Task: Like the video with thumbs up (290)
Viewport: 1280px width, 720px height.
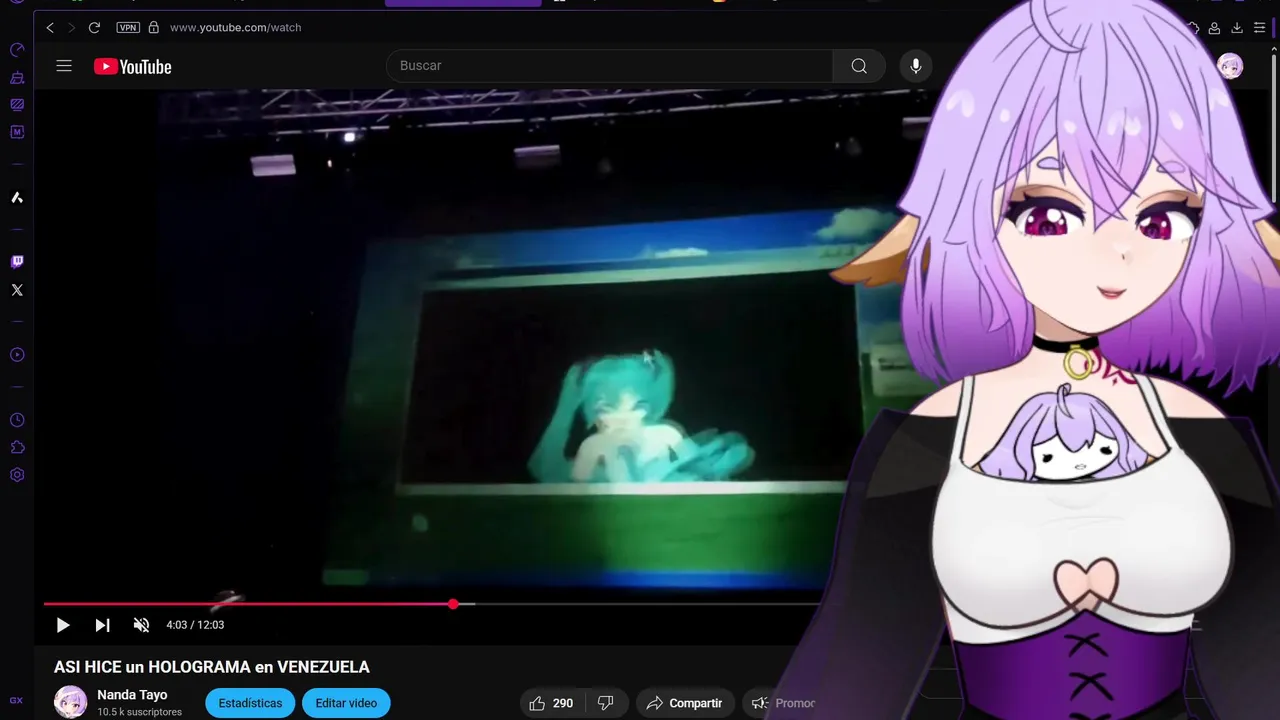Action: (x=551, y=703)
